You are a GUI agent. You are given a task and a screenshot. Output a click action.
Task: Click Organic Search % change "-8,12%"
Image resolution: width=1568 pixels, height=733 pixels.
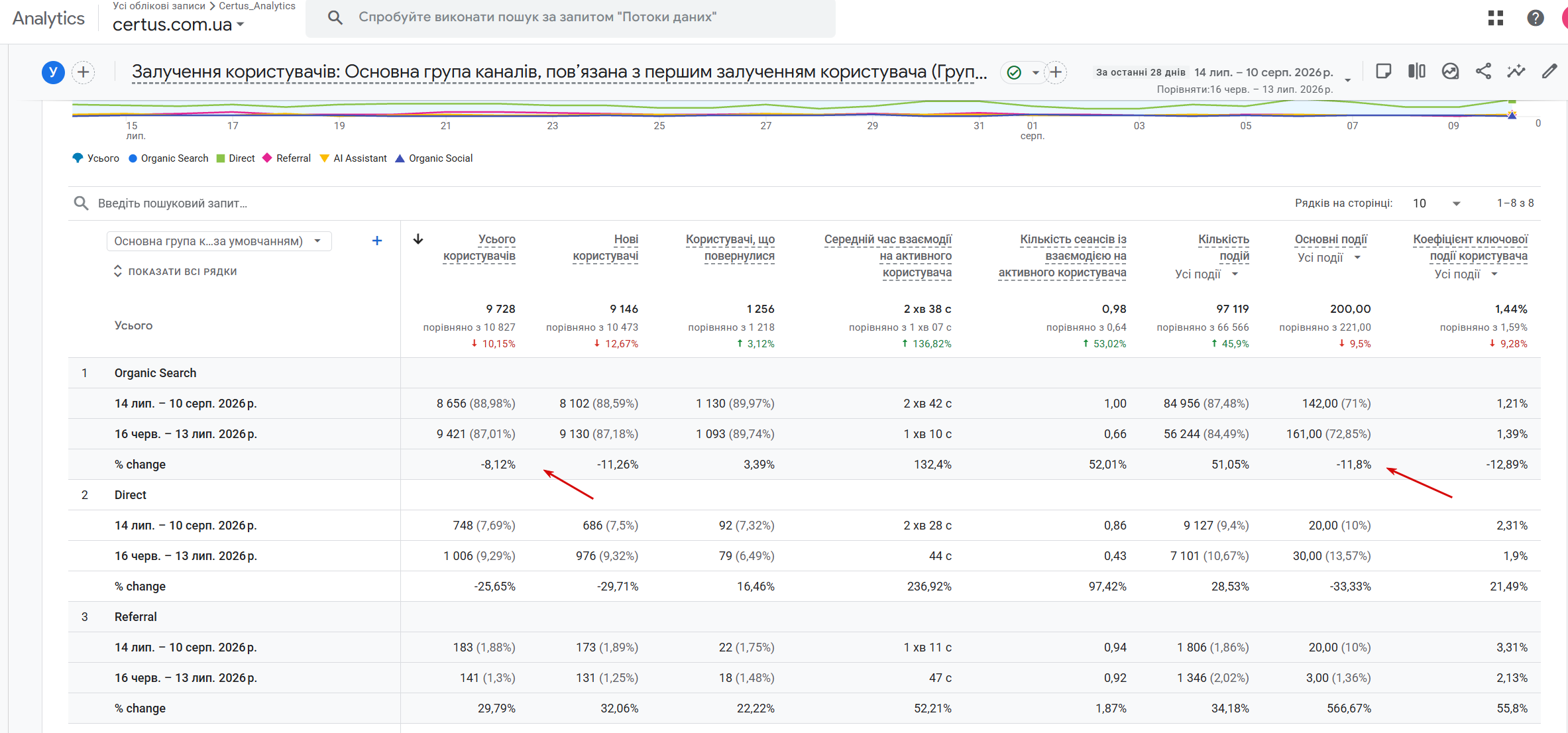coord(498,465)
